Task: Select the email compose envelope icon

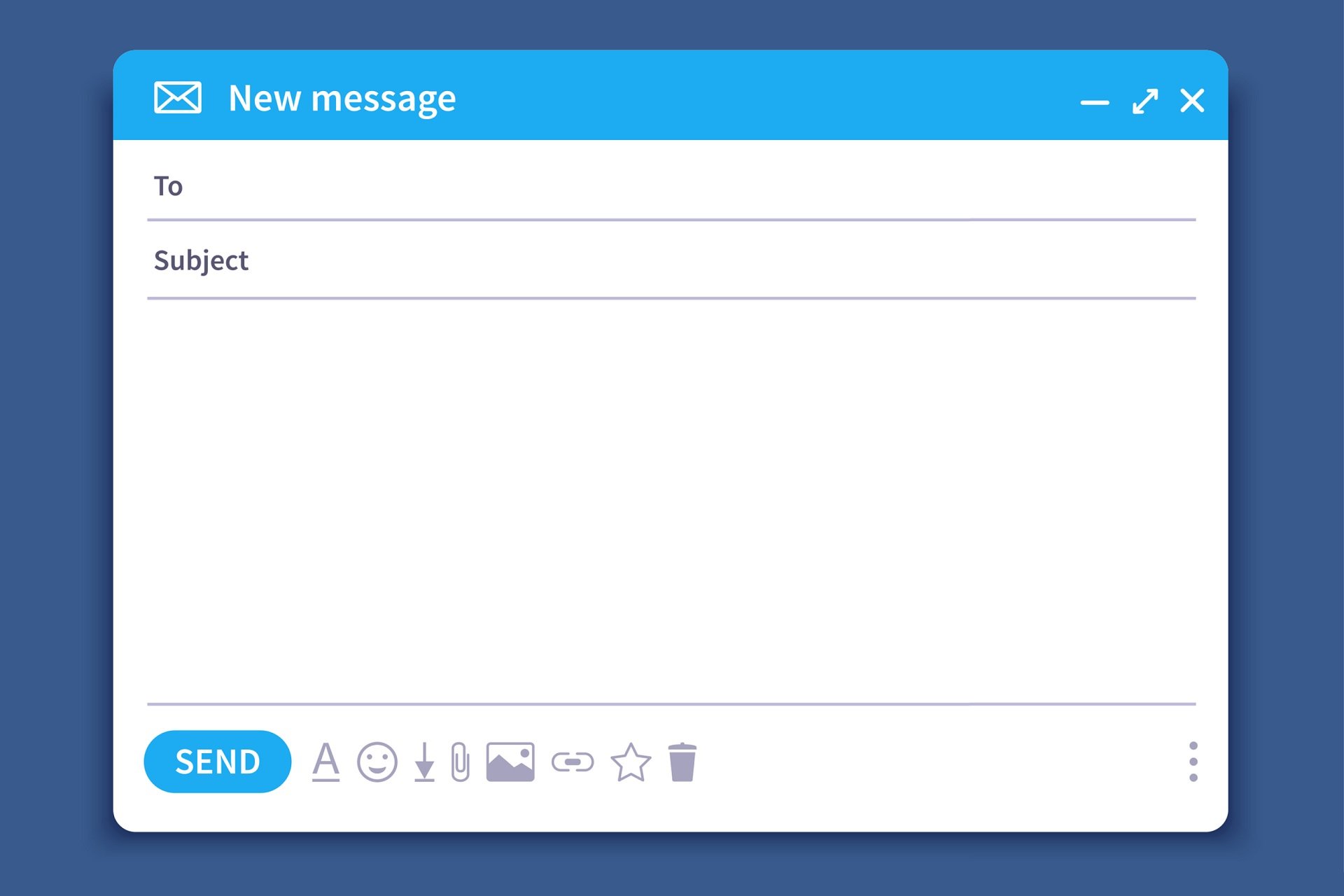Action: click(177, 97)
